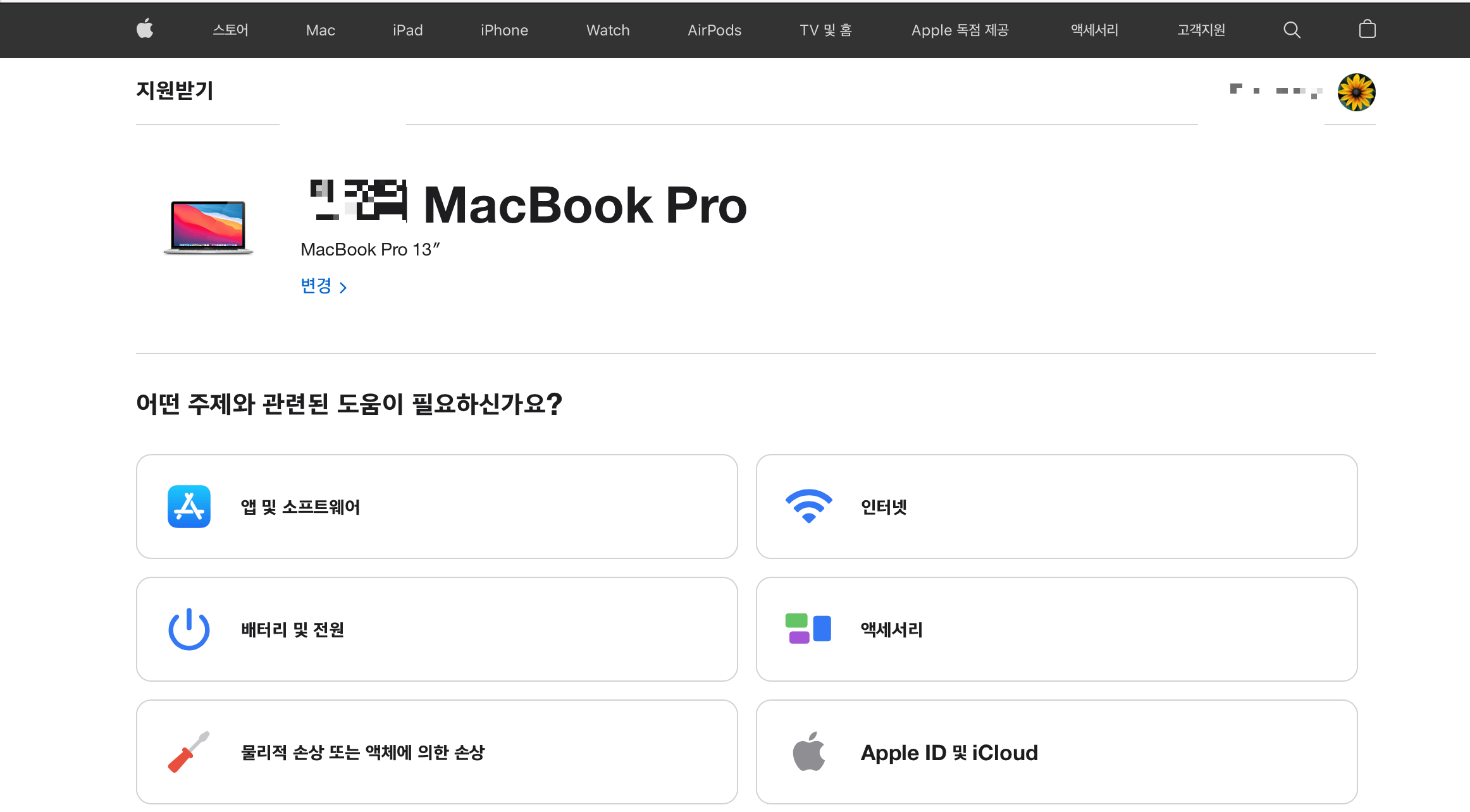The image size is (1470, 812).
Task: Open the shopping bag icon
Action: (1367, 29)
